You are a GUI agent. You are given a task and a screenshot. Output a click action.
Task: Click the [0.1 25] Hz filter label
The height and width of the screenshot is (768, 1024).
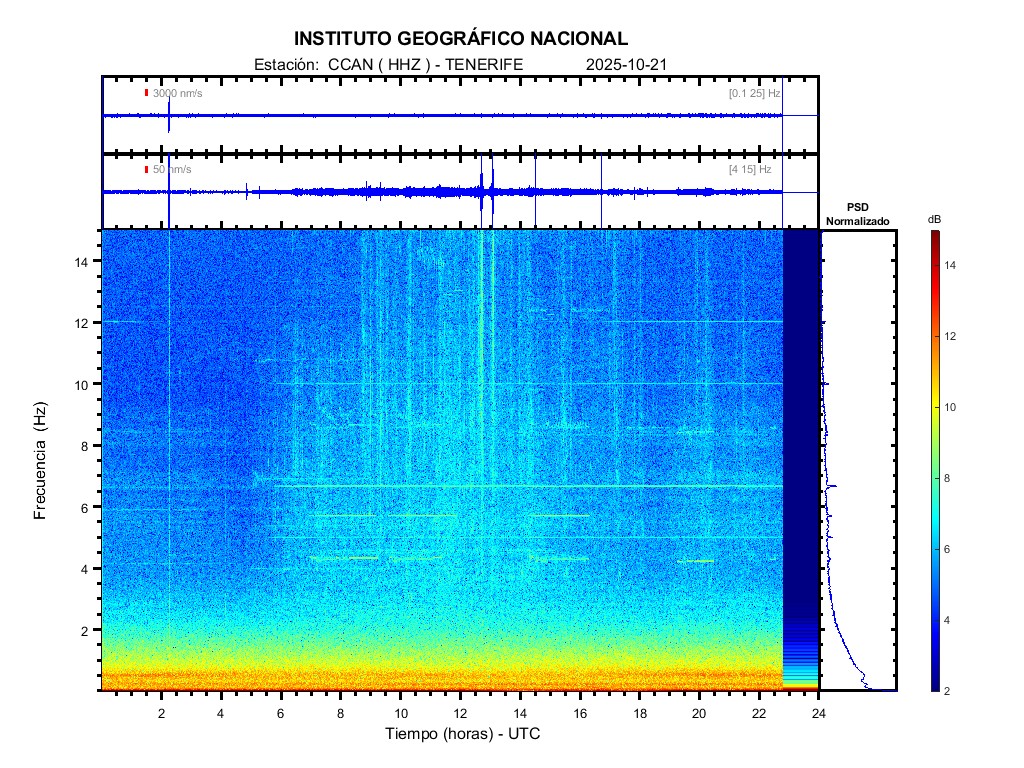click(x=755, y=93)
